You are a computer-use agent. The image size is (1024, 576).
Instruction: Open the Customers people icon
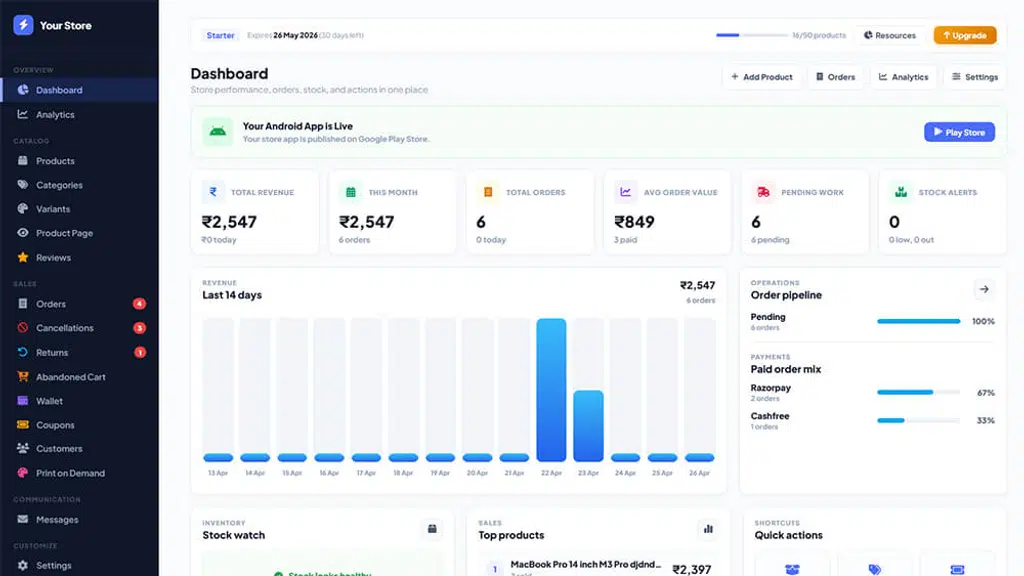(23, 449)
